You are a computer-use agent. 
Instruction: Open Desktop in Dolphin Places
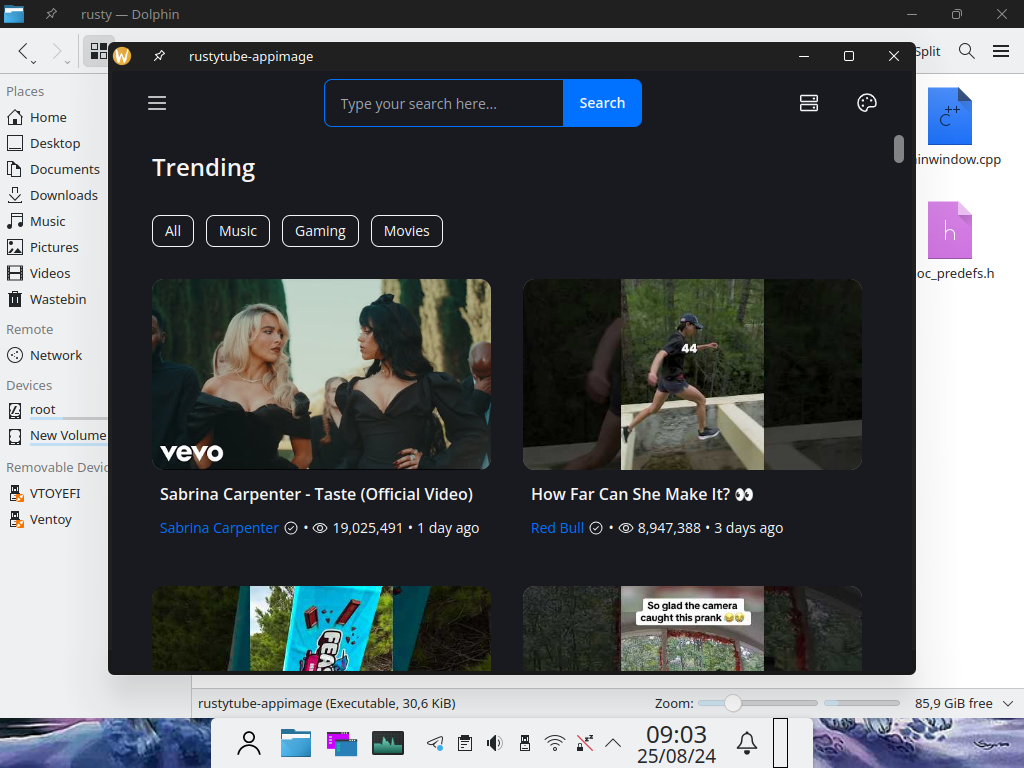(x=54, y=144)
